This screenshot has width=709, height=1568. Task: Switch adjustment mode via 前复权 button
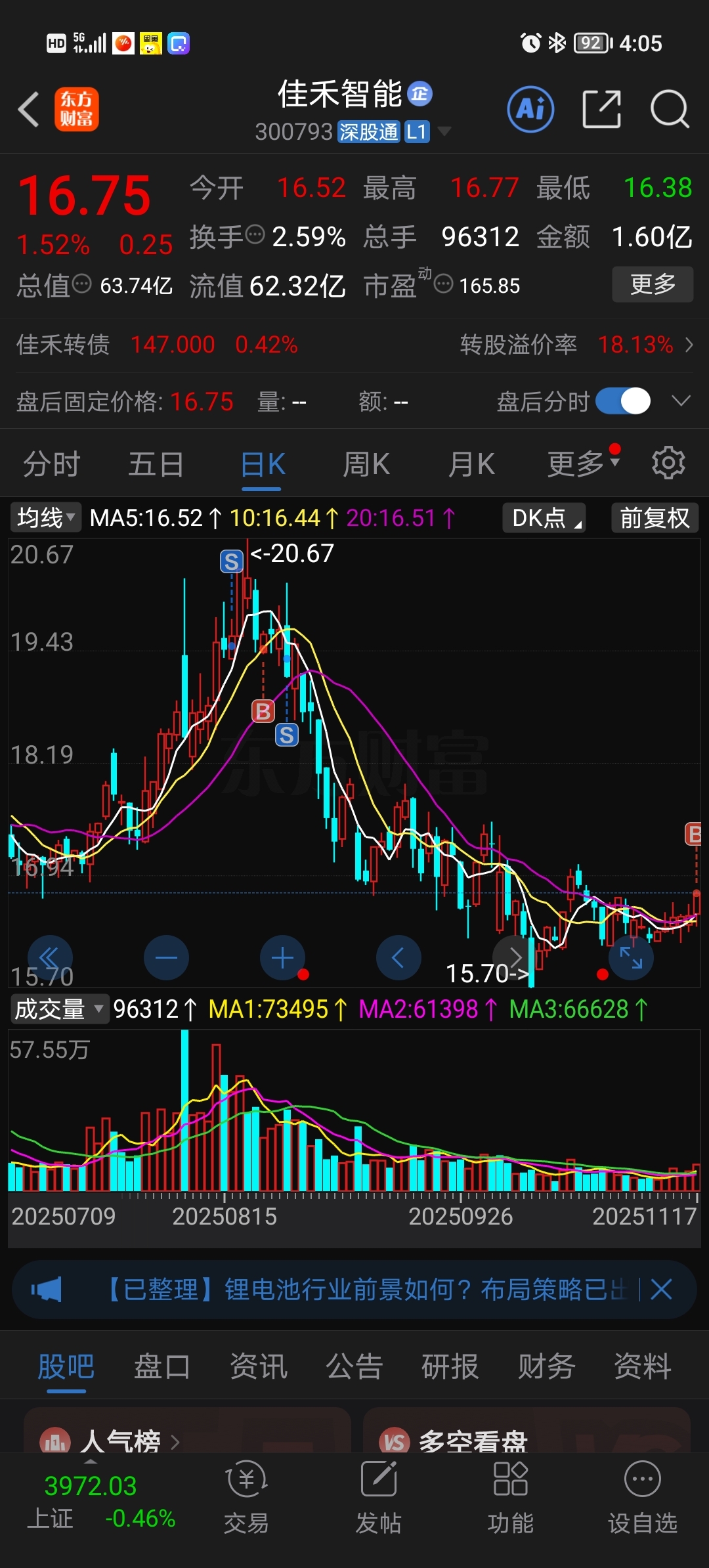[x=655, y=517]
